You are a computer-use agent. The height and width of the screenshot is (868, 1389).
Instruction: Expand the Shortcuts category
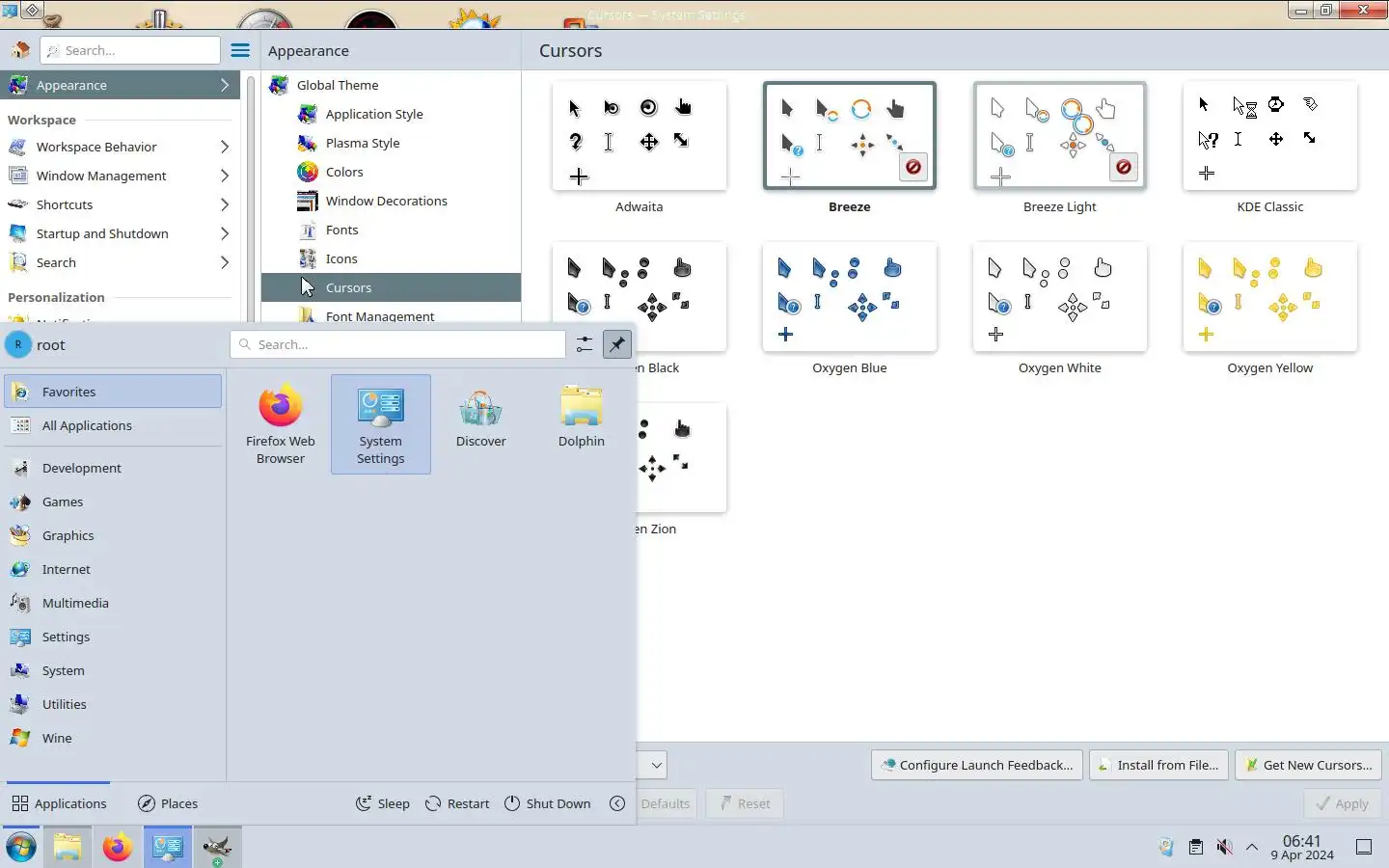point(224,204)
